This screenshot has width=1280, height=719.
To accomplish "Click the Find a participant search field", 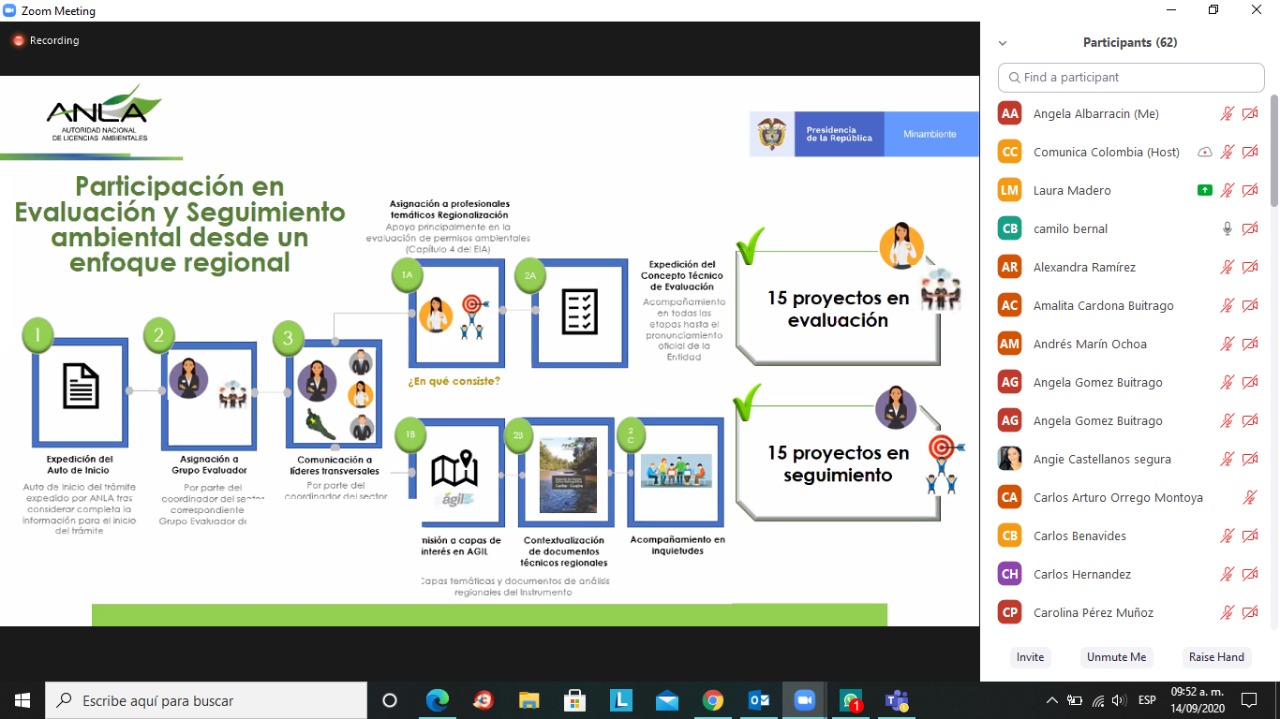I will tap(1131, 77).
